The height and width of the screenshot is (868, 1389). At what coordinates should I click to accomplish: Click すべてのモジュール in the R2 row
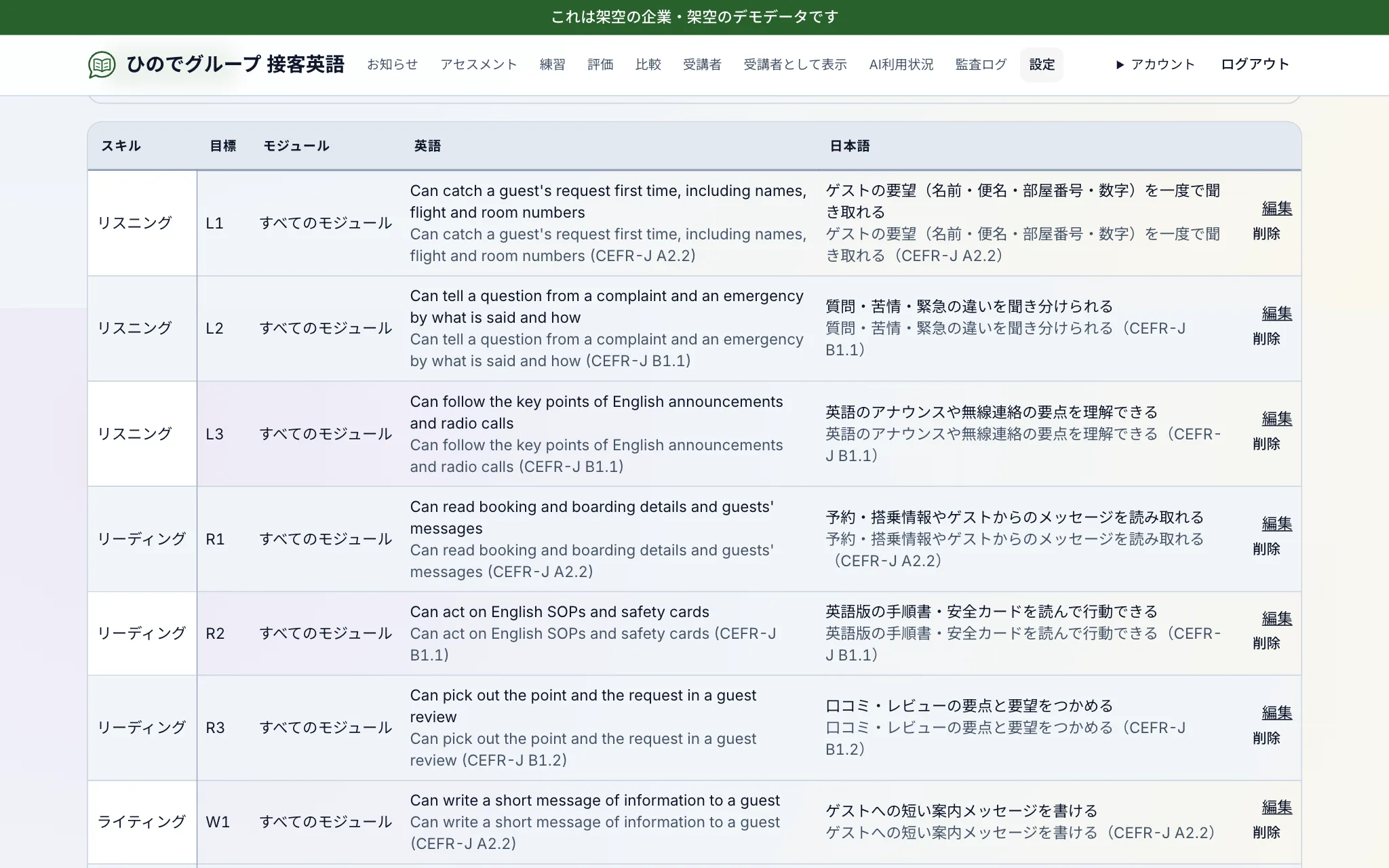click(x=326, y=633)
